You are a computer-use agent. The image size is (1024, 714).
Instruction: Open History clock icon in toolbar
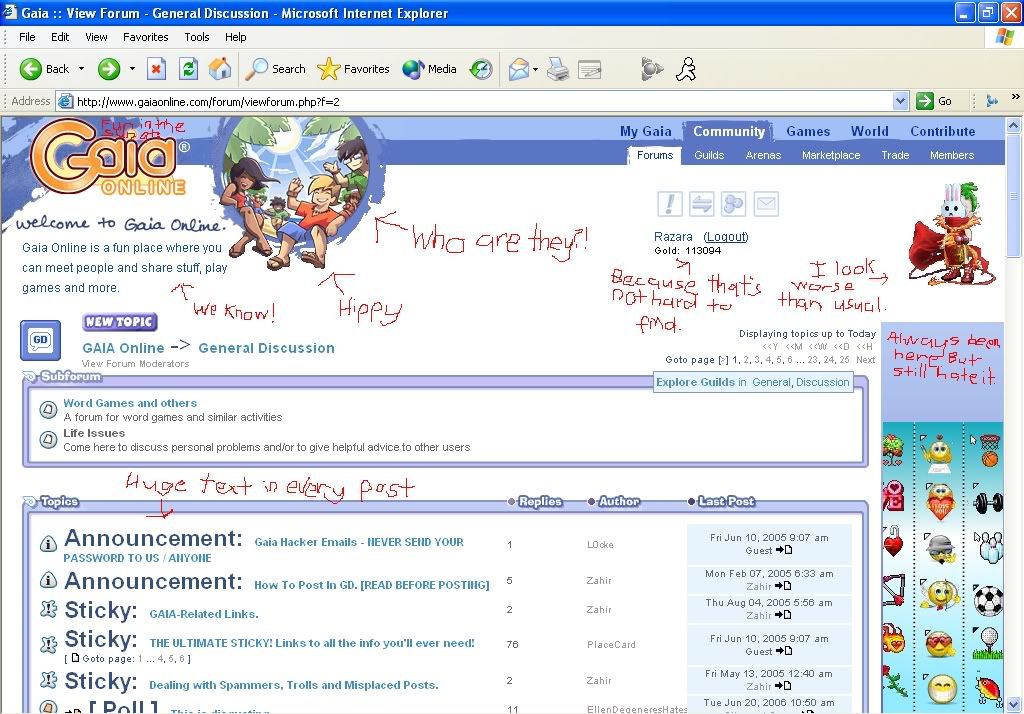click(481, 69)
